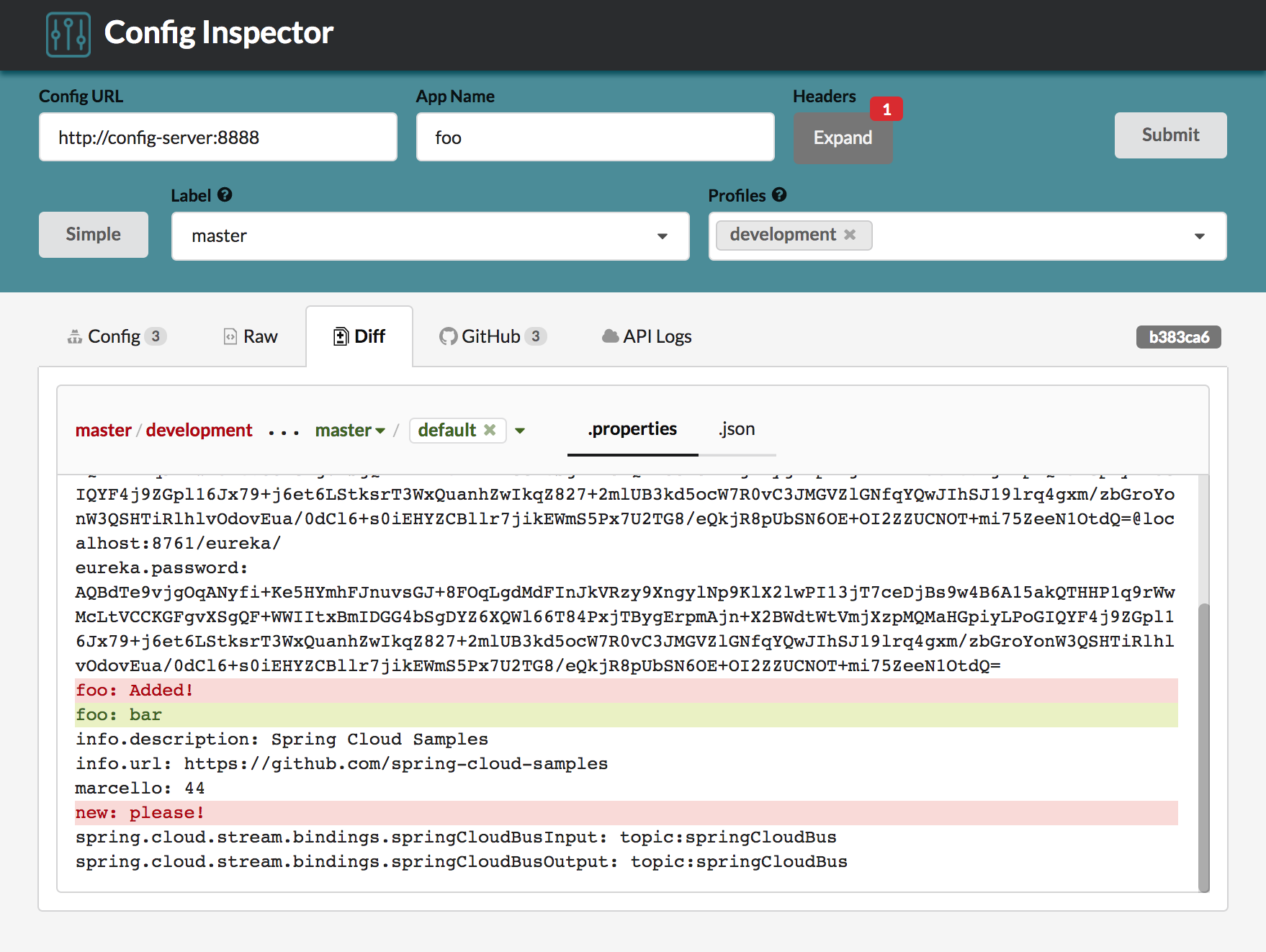Image resolution: width=1266 pixels, height=952 pixels.
Task: Open the Profiles dropdown arrow
Action: tap(1199, 236)
